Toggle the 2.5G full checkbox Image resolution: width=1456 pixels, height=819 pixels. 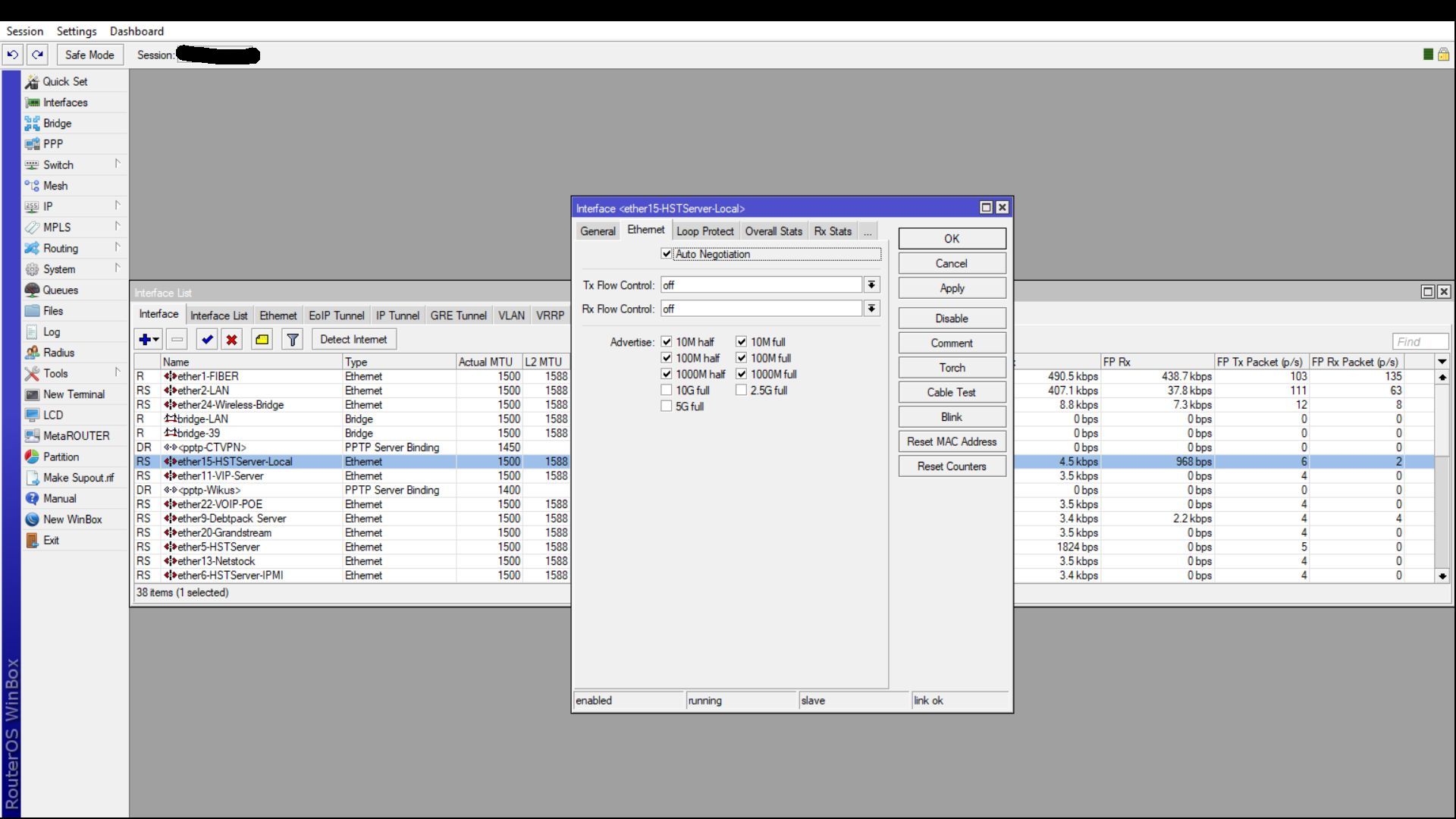741,391
